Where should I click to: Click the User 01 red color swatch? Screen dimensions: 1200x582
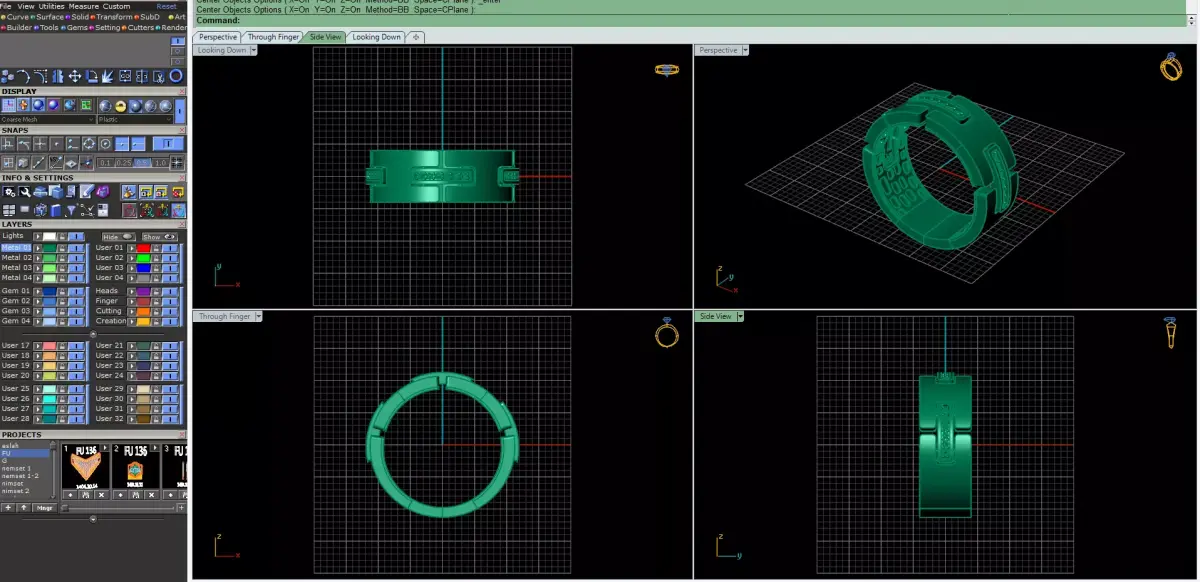143,248
